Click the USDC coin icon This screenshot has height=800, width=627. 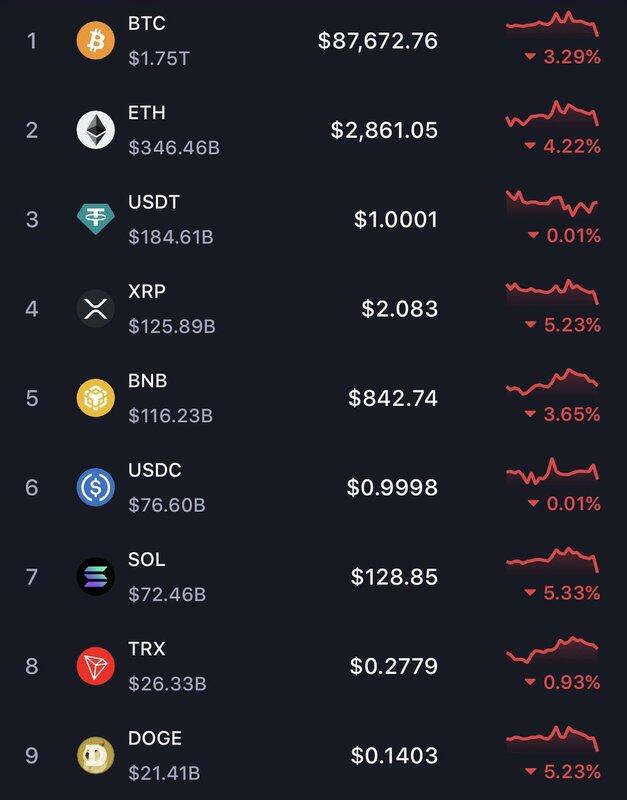[x=96, y=487]
